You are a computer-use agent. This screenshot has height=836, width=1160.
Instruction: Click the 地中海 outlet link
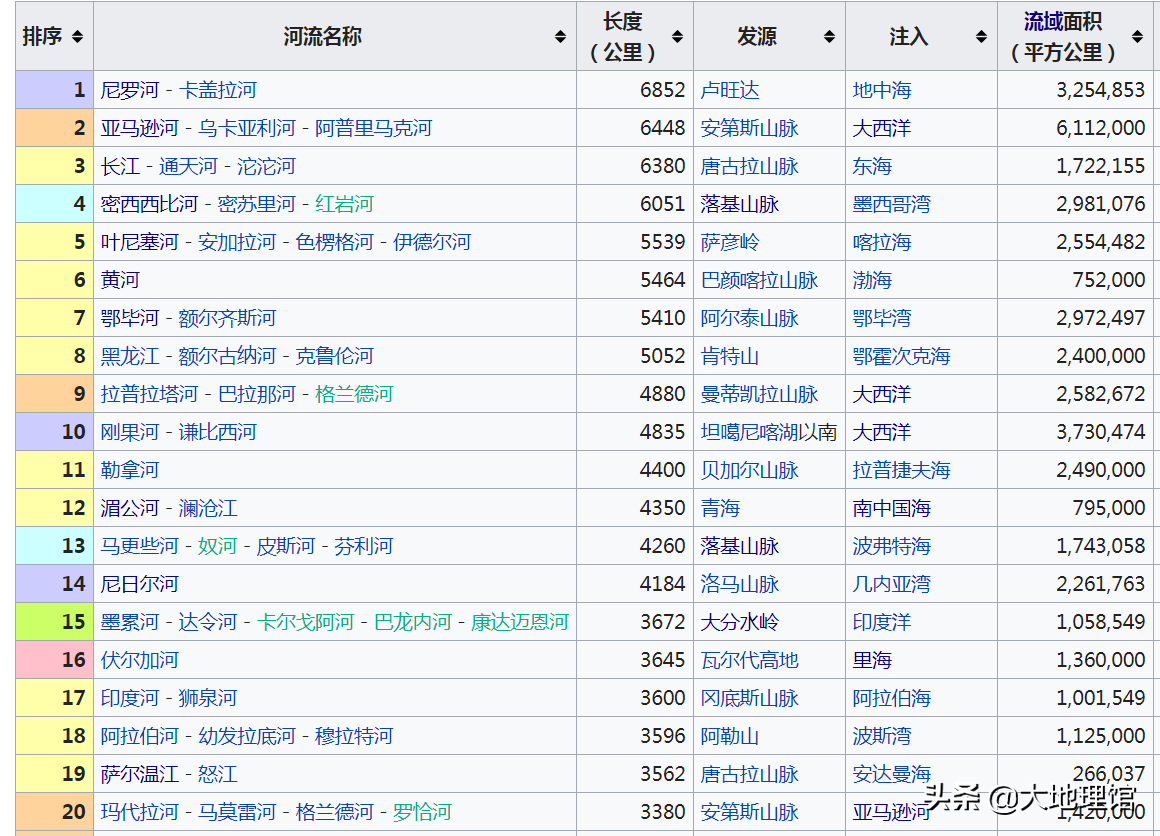pos(880,89)
